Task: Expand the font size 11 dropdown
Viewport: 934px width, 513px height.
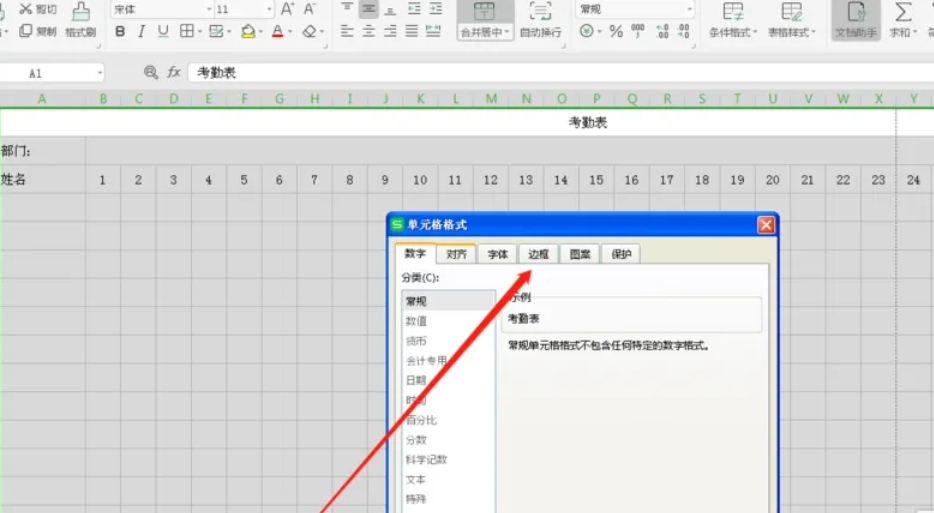Action: (268, 9)
